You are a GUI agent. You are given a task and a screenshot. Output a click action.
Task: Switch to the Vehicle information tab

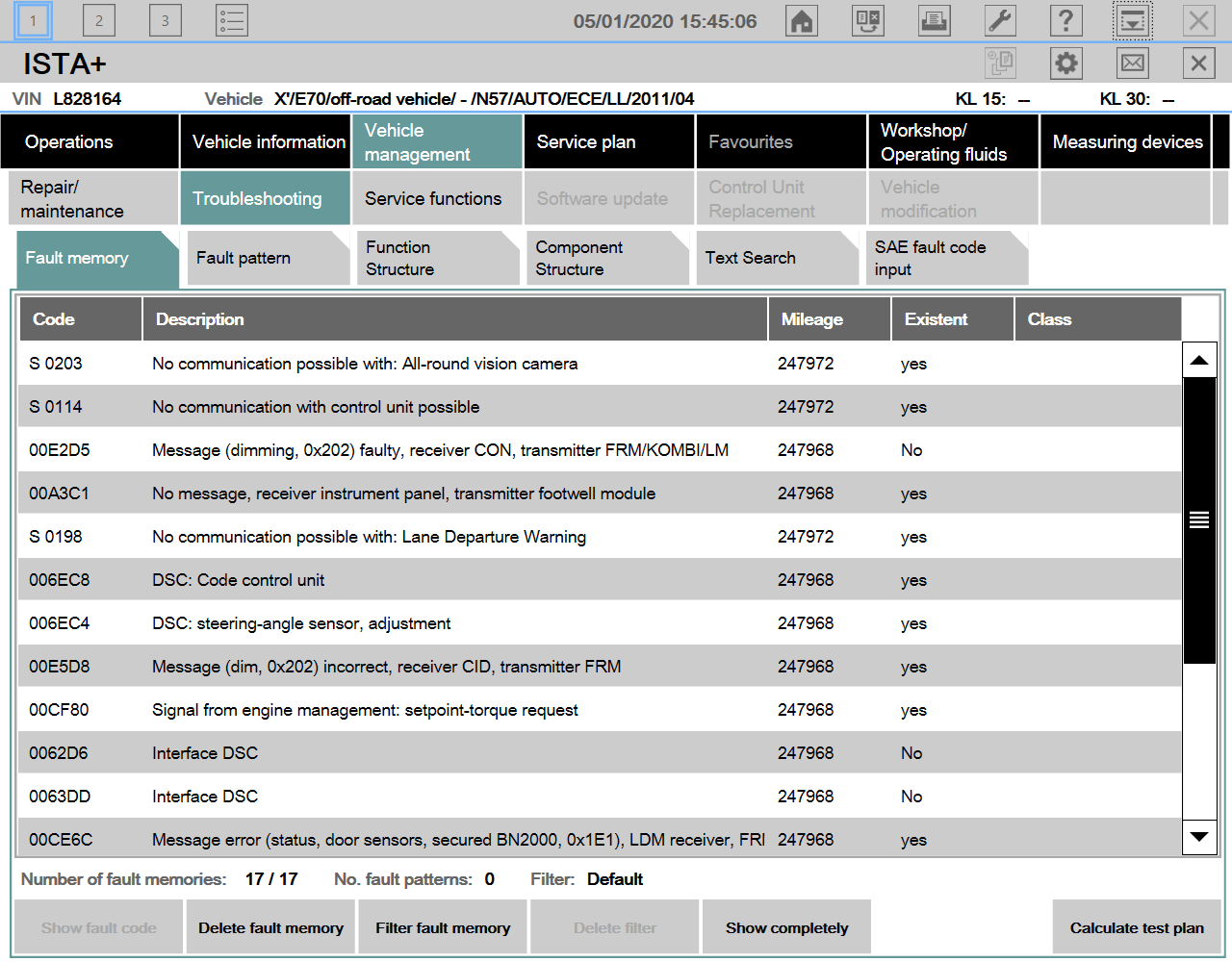click(268, 142)
